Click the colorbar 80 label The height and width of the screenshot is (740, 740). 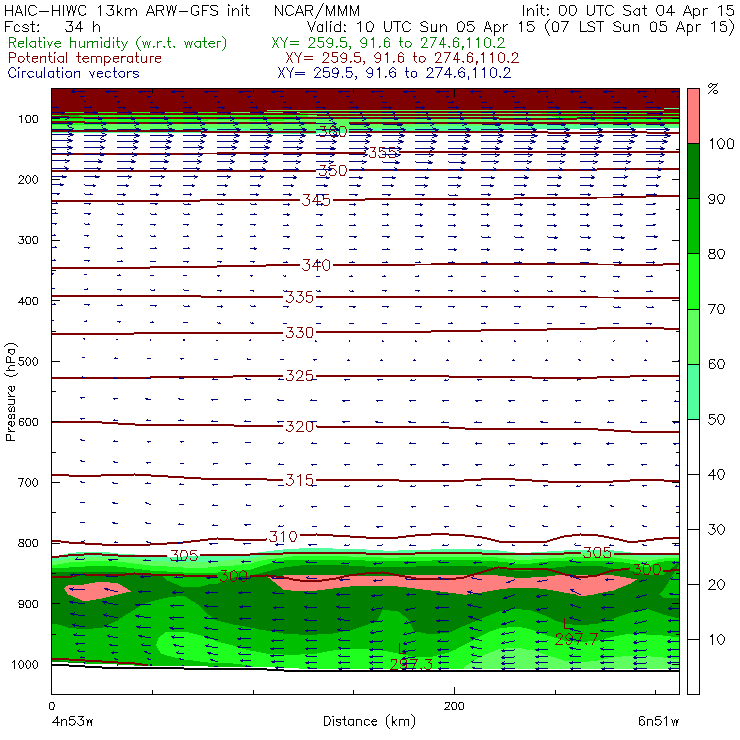716,254
